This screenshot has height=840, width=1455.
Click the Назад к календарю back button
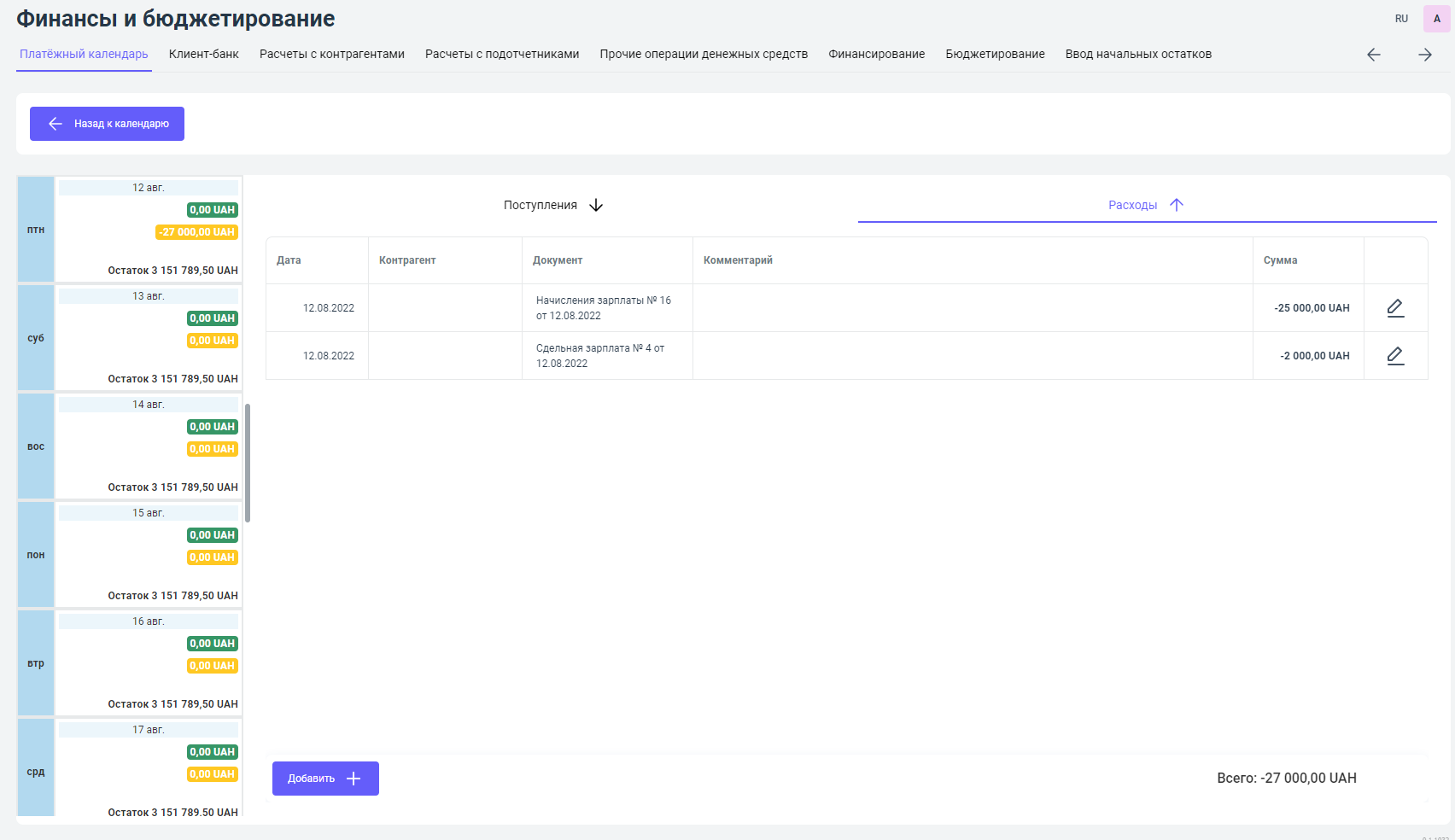[x=108, y=124]
